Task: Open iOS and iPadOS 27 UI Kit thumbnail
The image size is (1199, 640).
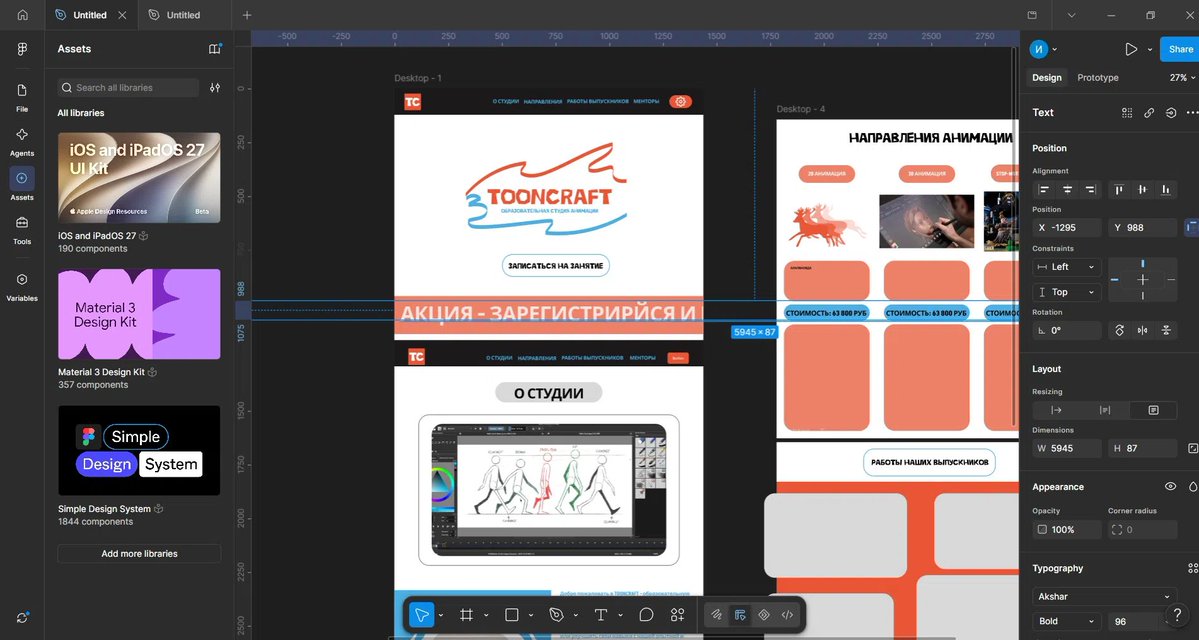Action: pos(139,177)
